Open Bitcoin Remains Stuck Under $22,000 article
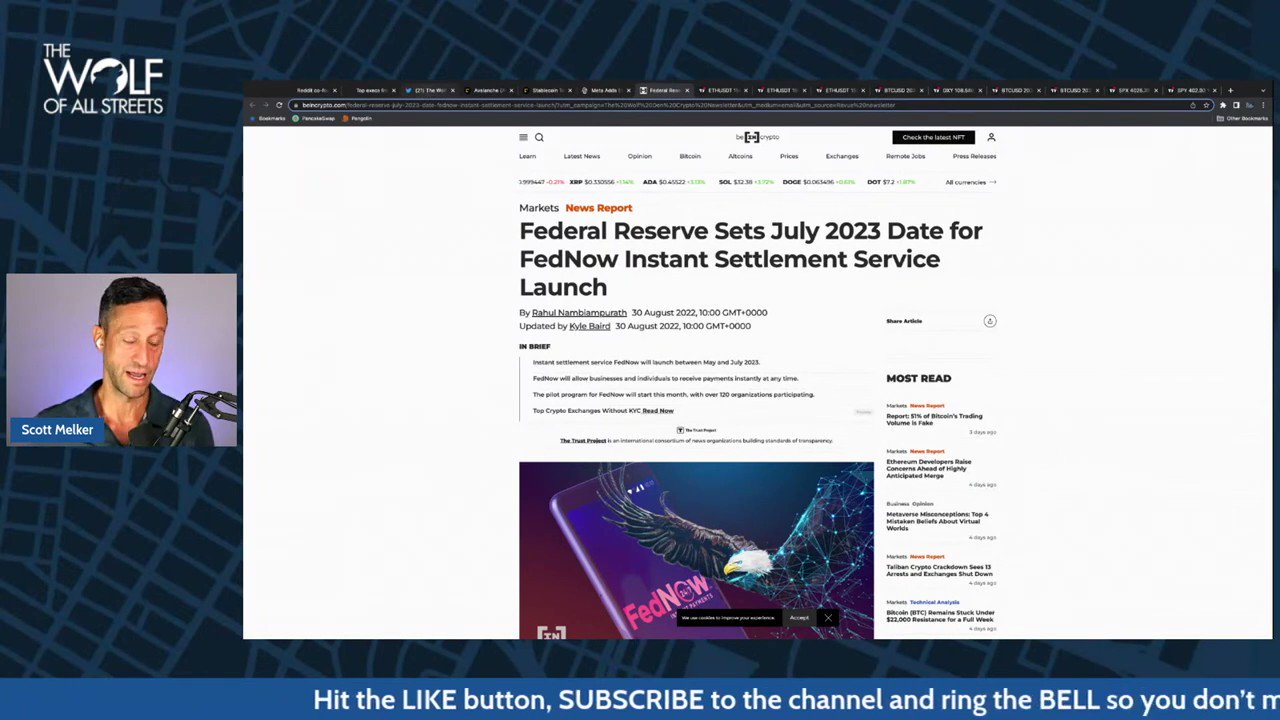Image resolution: width=1280 pixels, height=720 pixels. click(940, 616)
